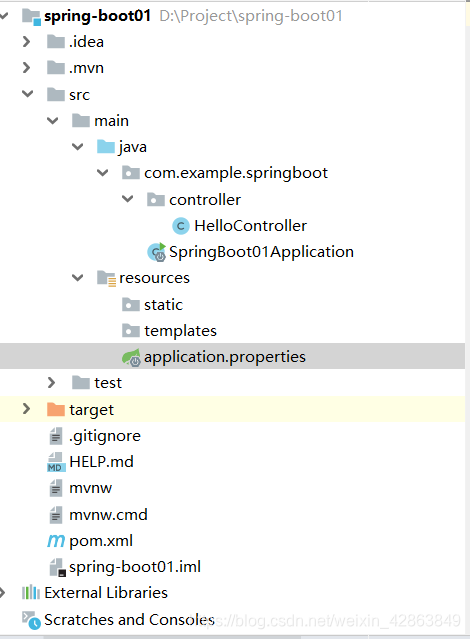Collapse the controller package
Screen dimensions: 470x639
(x=128, y=199)
